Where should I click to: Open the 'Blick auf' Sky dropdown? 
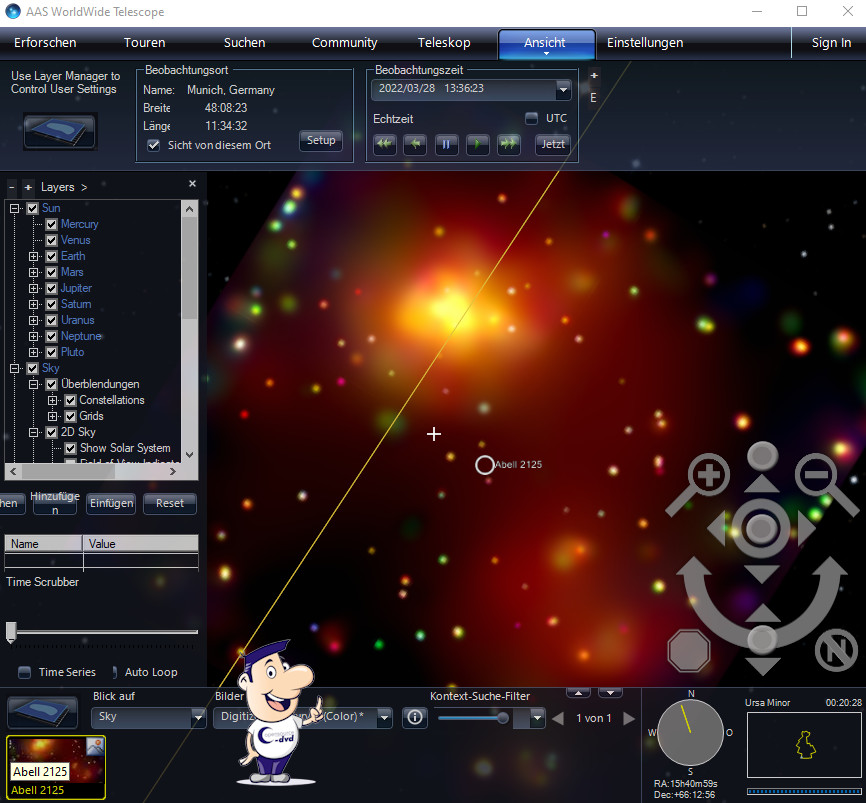(198, 718)
